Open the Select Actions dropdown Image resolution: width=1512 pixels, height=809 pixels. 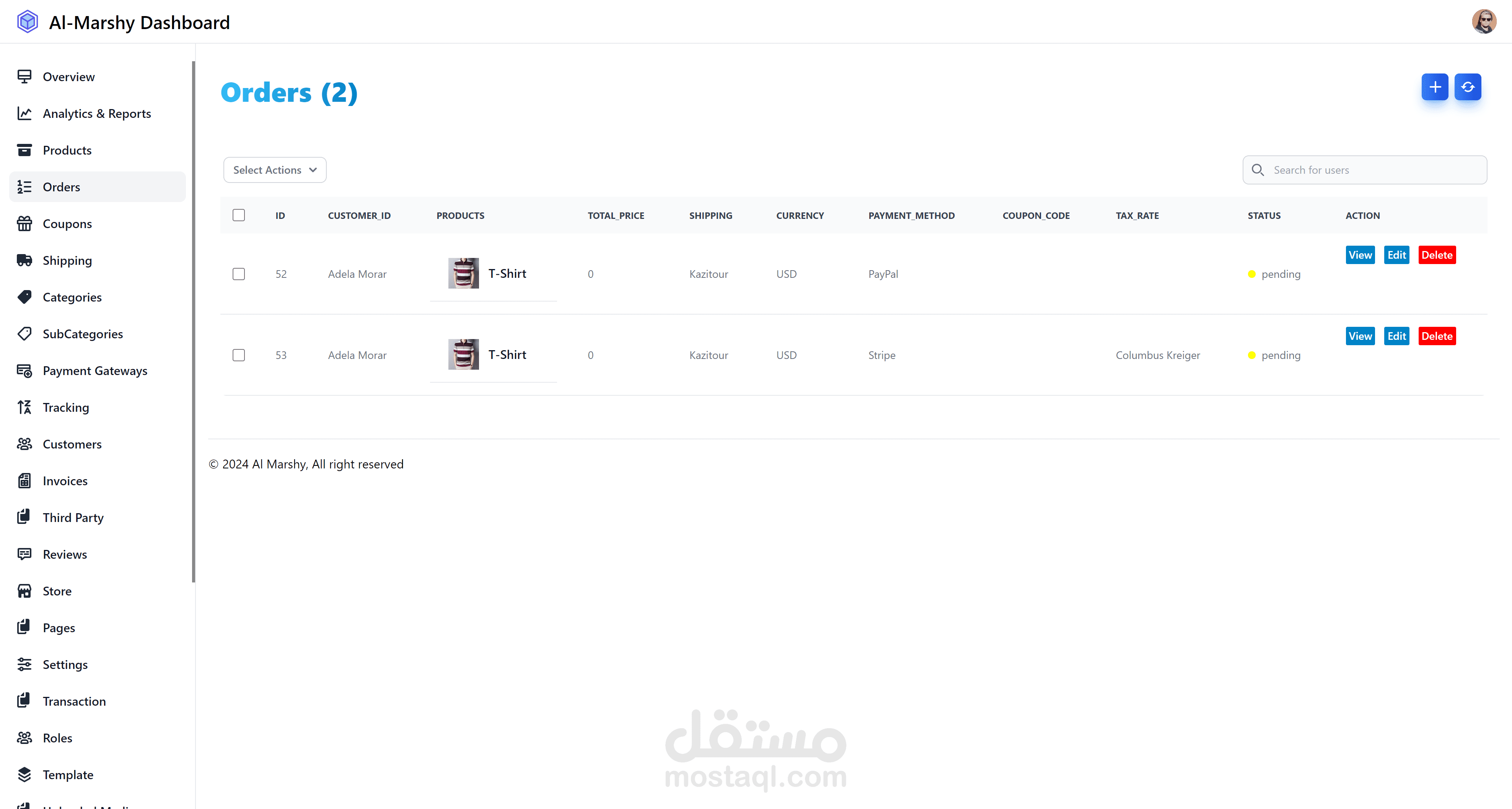[x=275, y=170]
